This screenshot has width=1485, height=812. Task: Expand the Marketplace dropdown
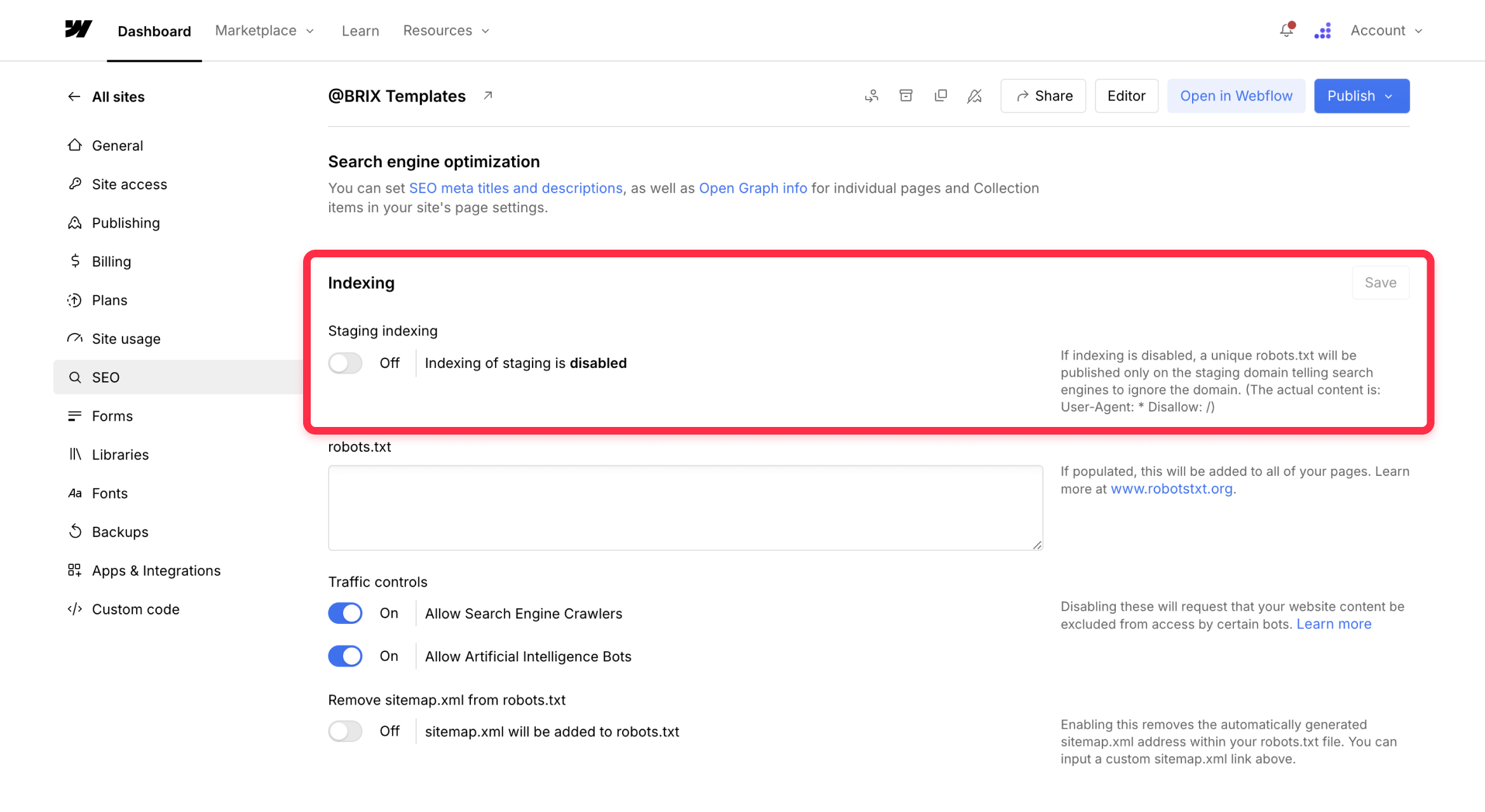[x=264, y=30]
